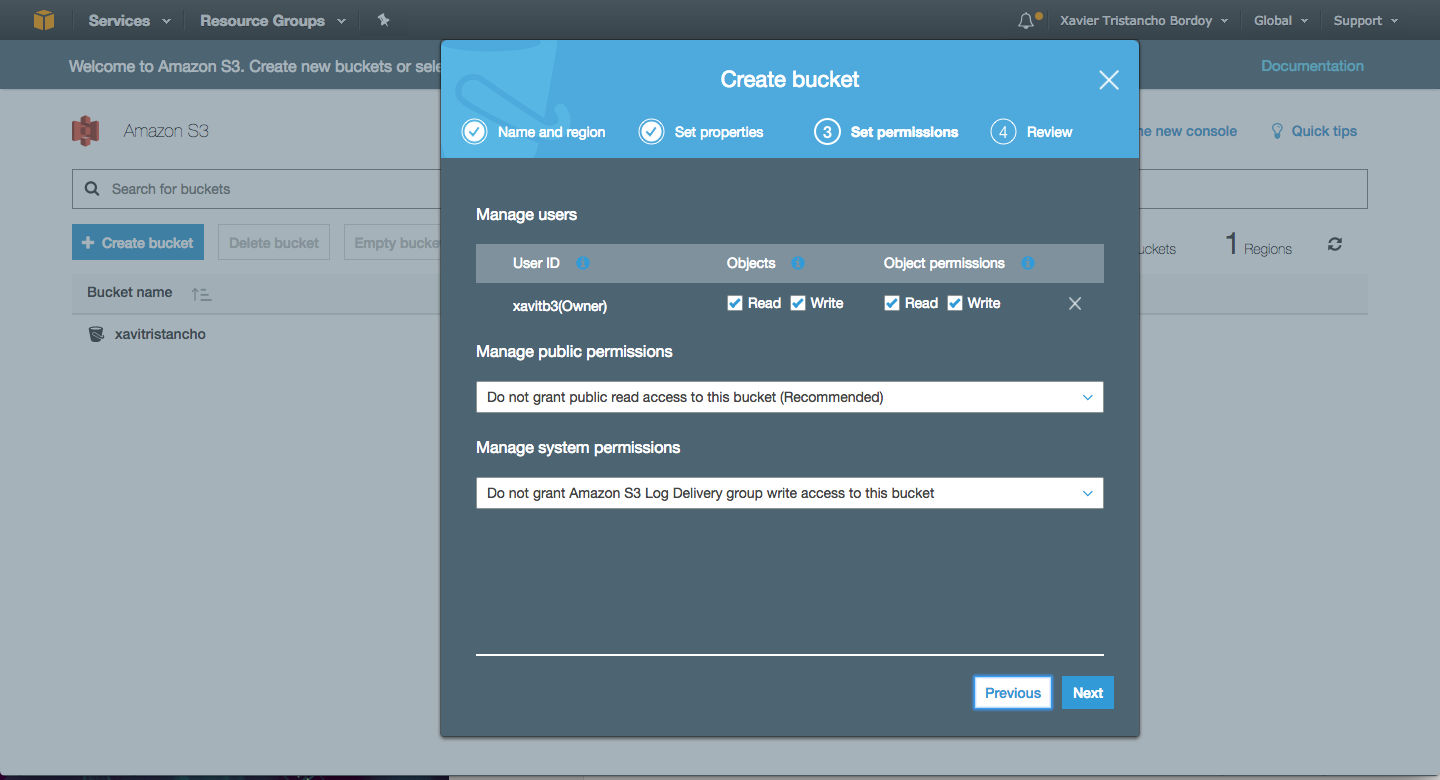
Task: Click the search magnifier icon
Action: pyautogui.click(x=92, y=189)
